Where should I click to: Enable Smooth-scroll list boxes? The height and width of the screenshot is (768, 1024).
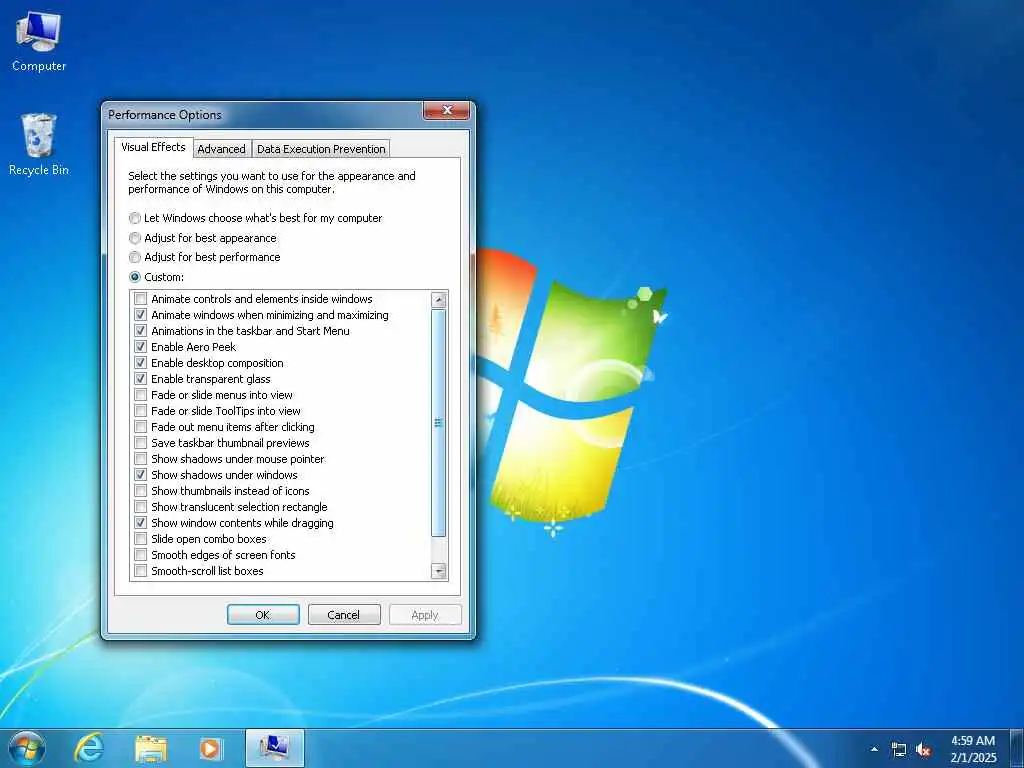pos(140,571)
